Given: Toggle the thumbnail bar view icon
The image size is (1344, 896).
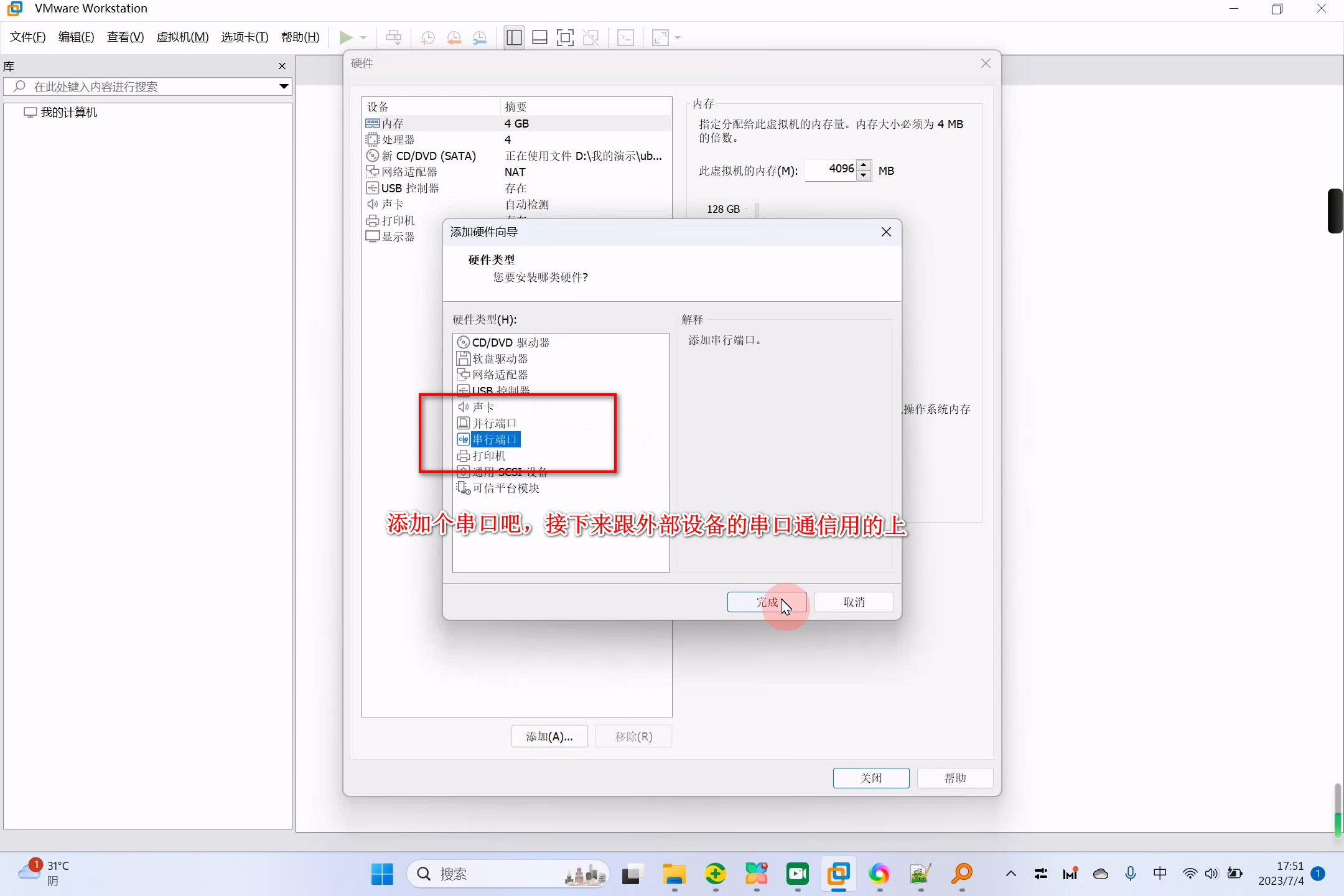Looking at the screenshot, I should [539, 38].
